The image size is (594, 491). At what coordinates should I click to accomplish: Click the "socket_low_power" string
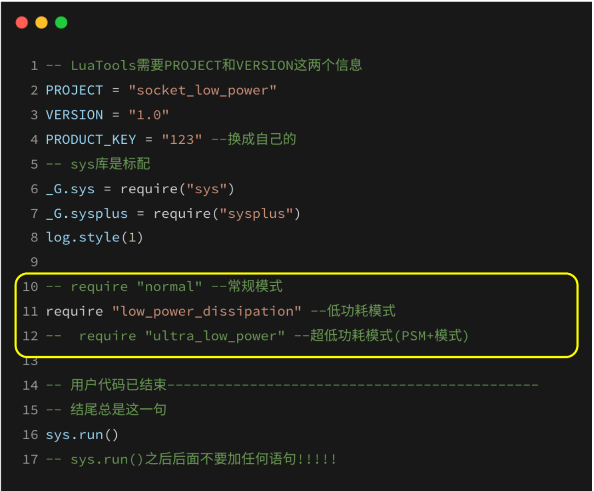[x=202, y=91]
